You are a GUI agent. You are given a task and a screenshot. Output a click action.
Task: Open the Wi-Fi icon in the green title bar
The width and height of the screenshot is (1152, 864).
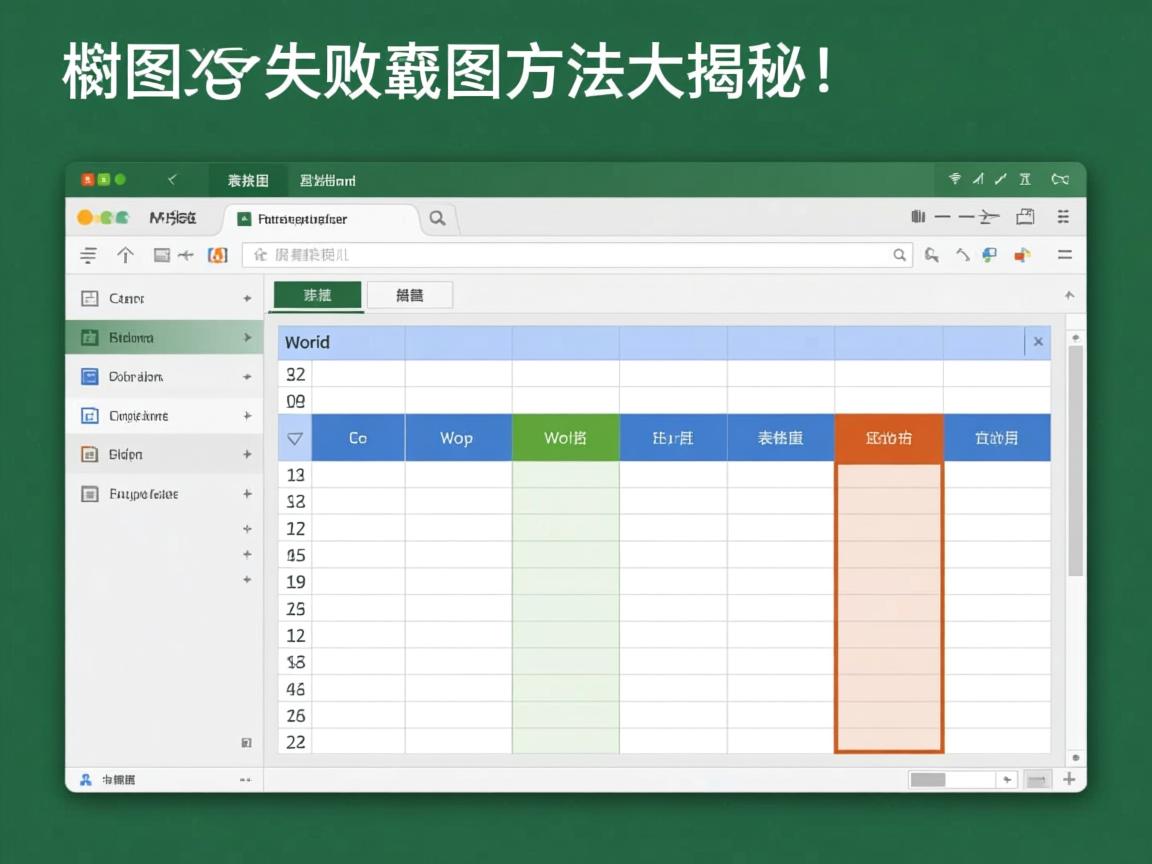click(954, 180)
